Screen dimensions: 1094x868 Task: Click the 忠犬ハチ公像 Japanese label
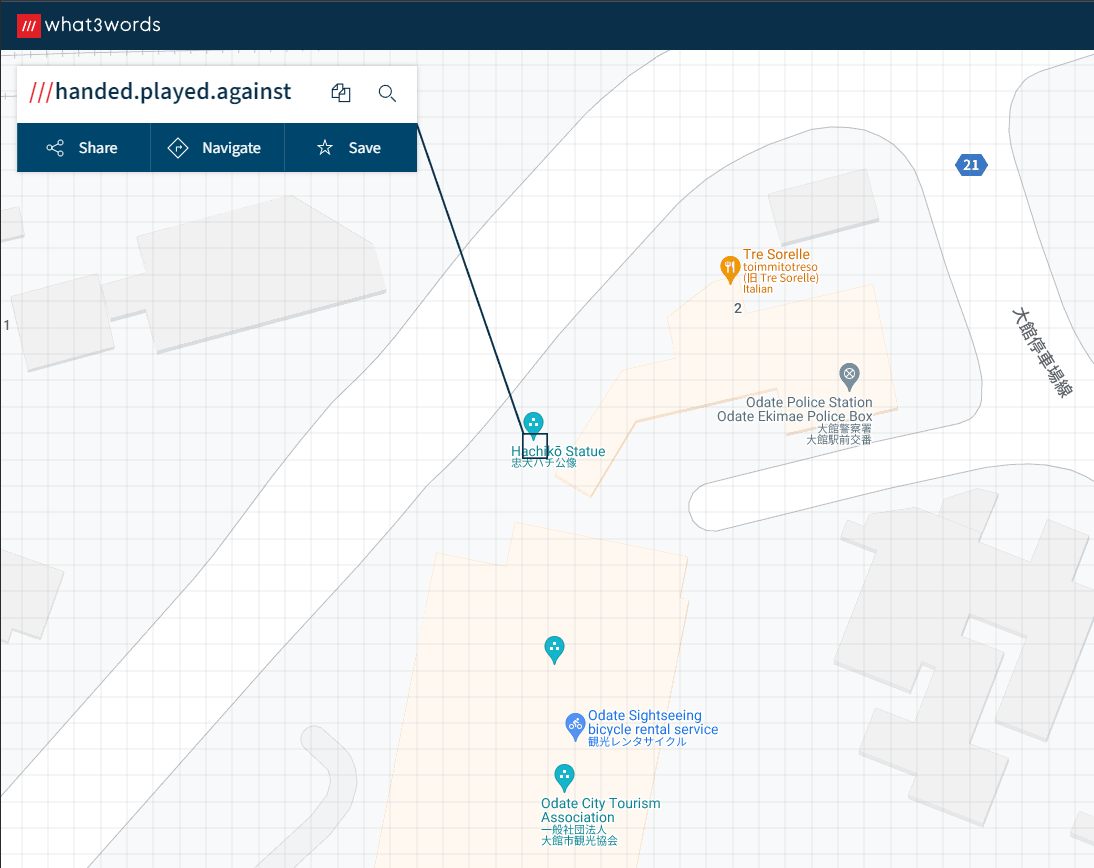click(x=544, y=463)
